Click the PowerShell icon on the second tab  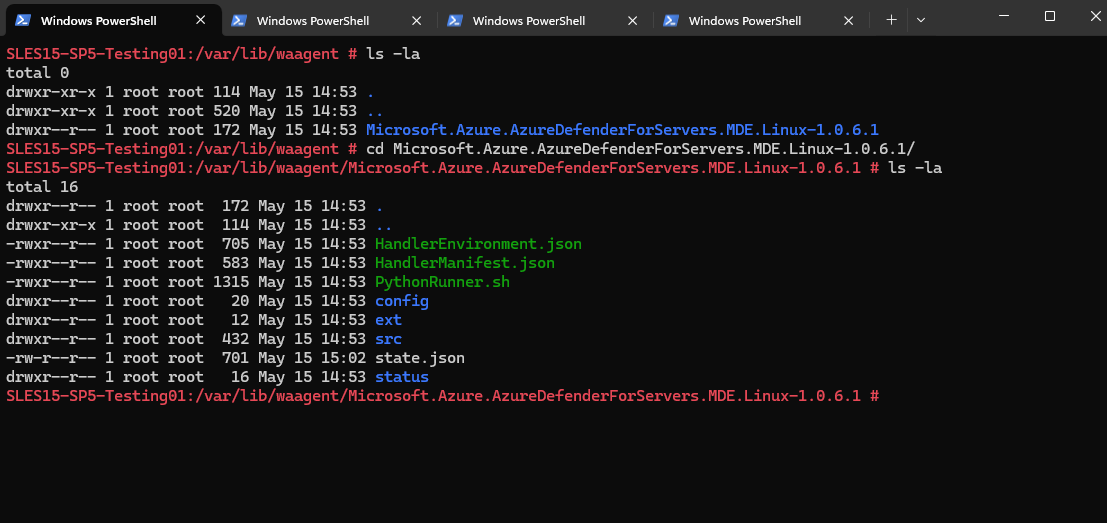tap(239, 20)
